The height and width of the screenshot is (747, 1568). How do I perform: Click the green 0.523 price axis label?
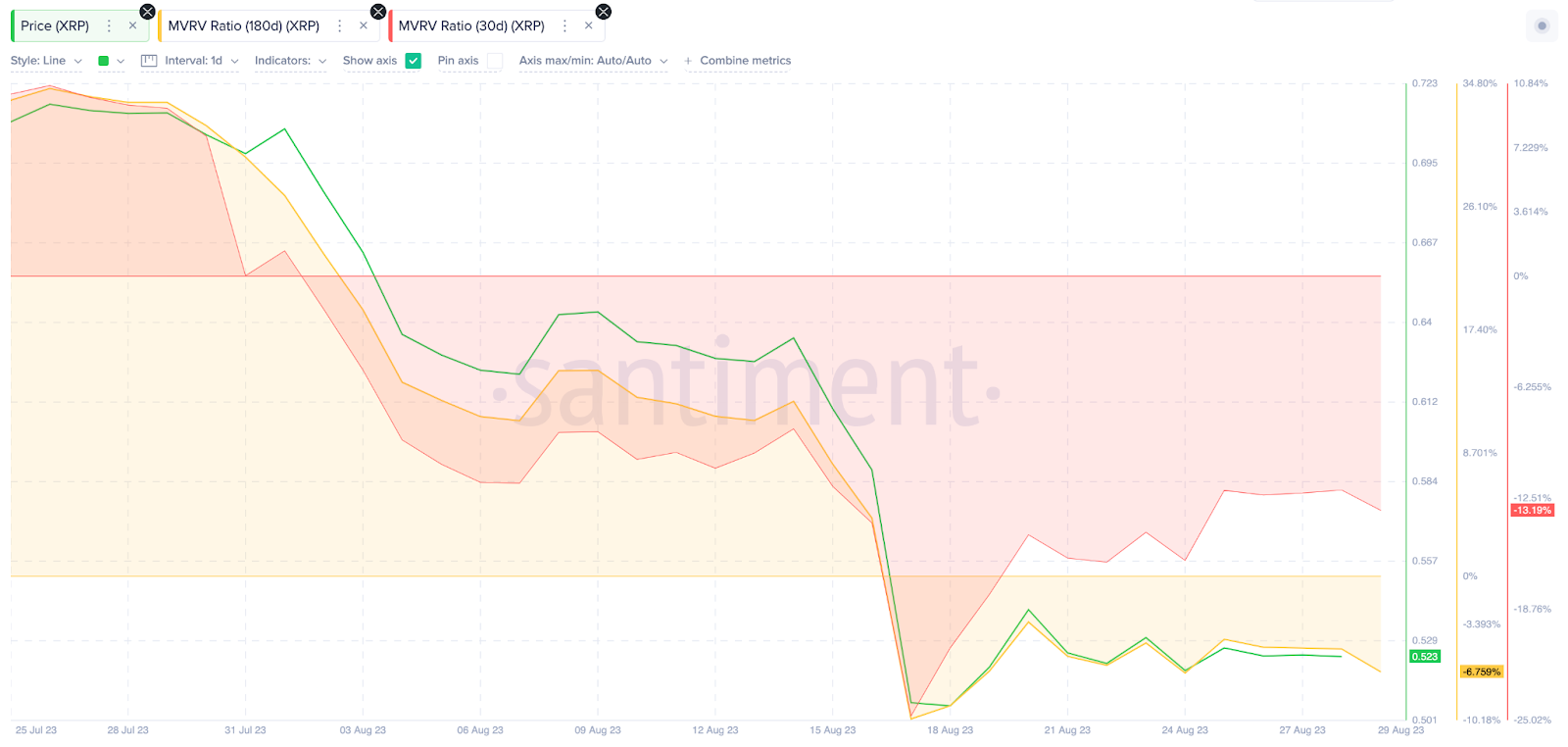[x=1425, y=657]
